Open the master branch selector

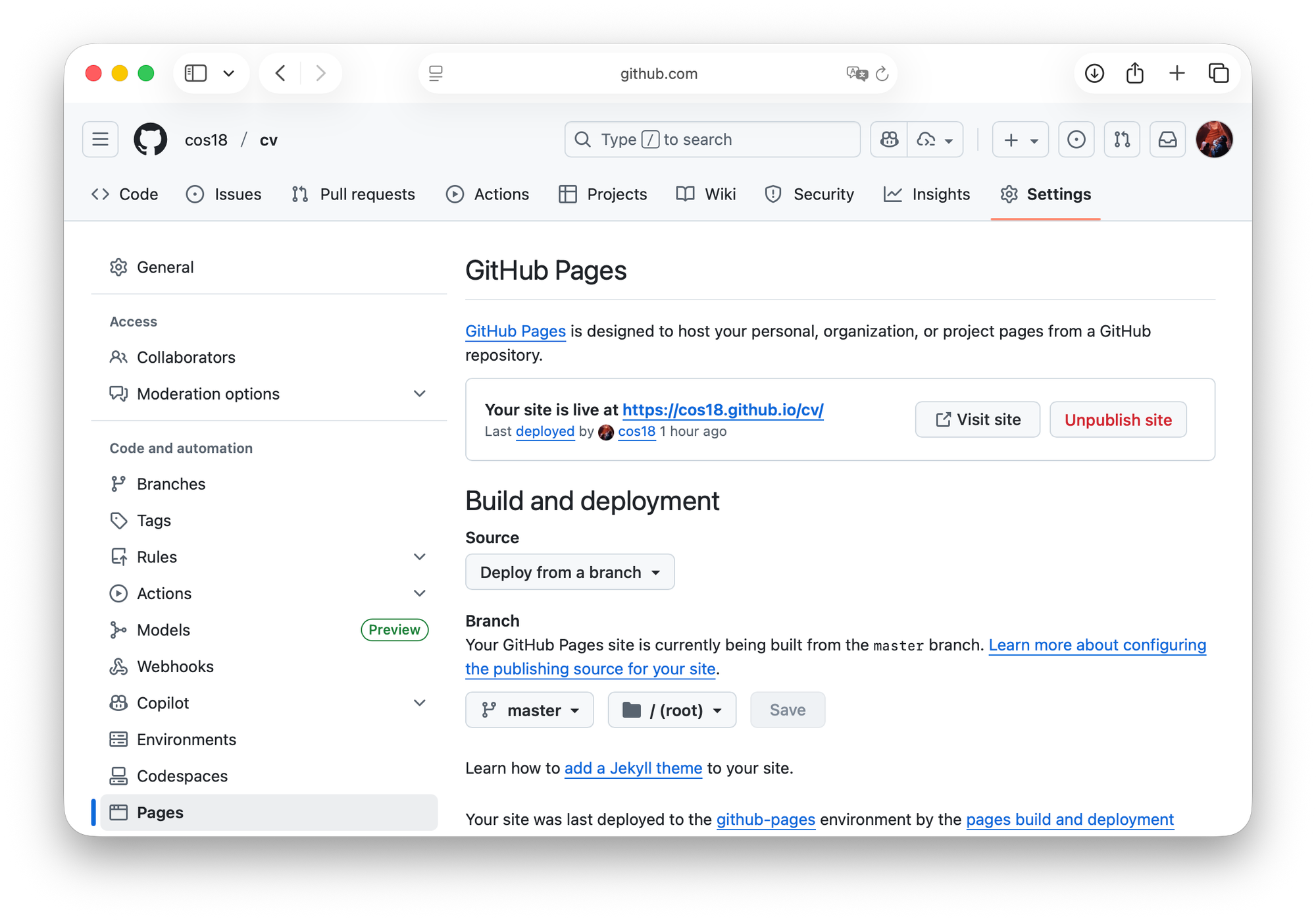coord(529,710)
